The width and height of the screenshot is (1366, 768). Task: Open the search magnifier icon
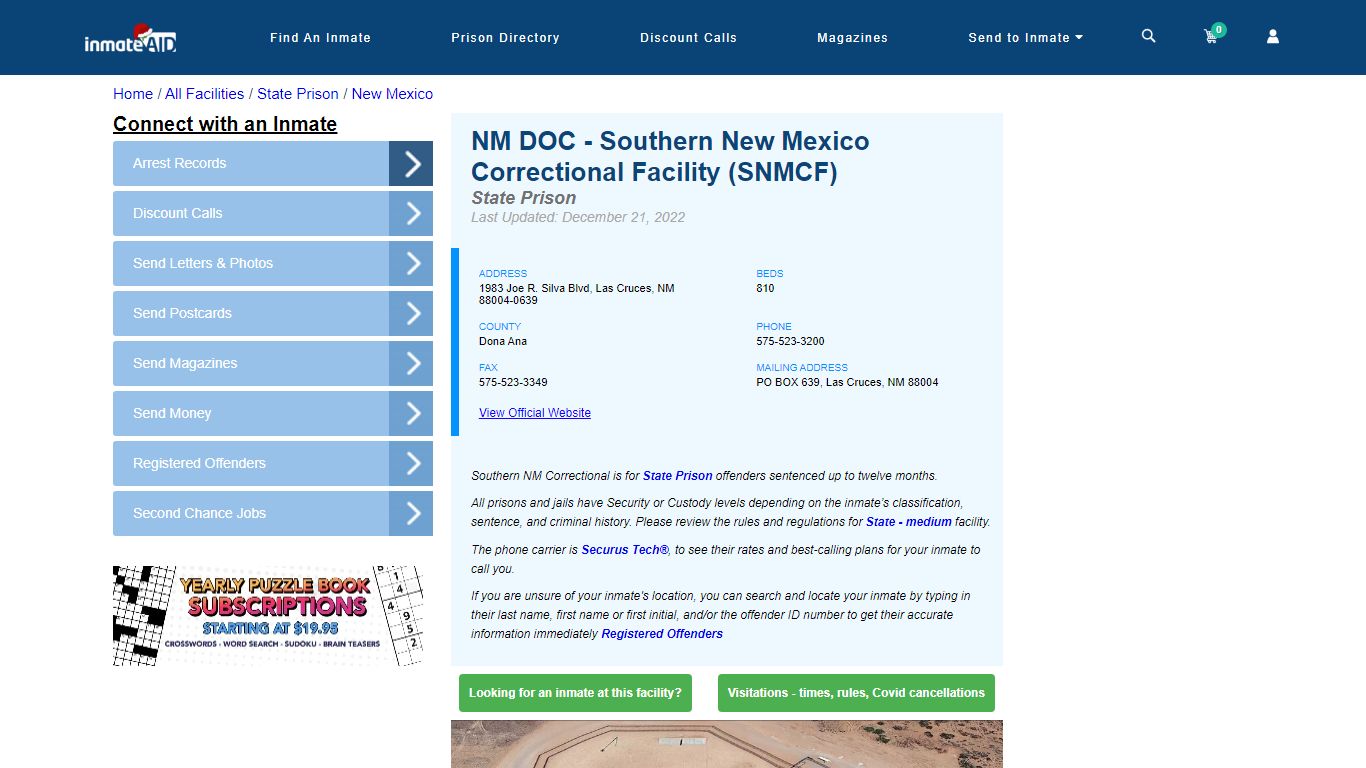pyautogui.click(x=1148, y=36)
